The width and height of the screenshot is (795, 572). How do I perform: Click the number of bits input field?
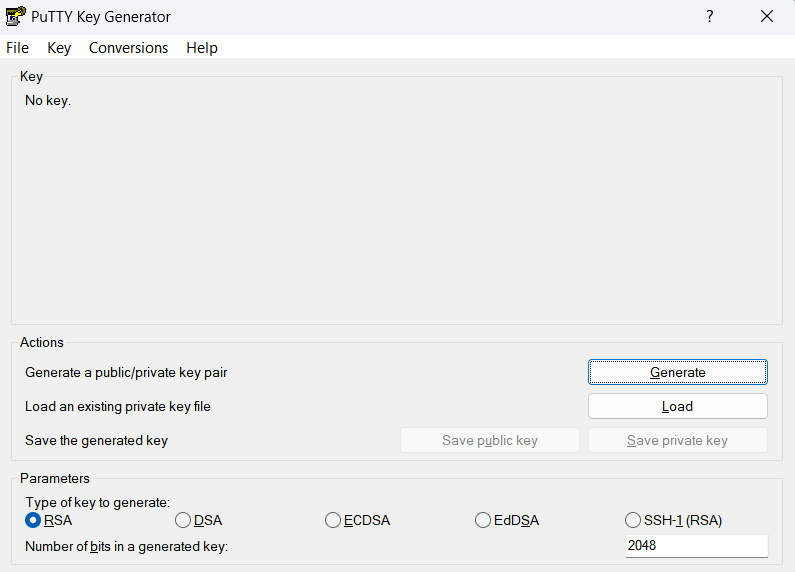[x=697, y=546]
